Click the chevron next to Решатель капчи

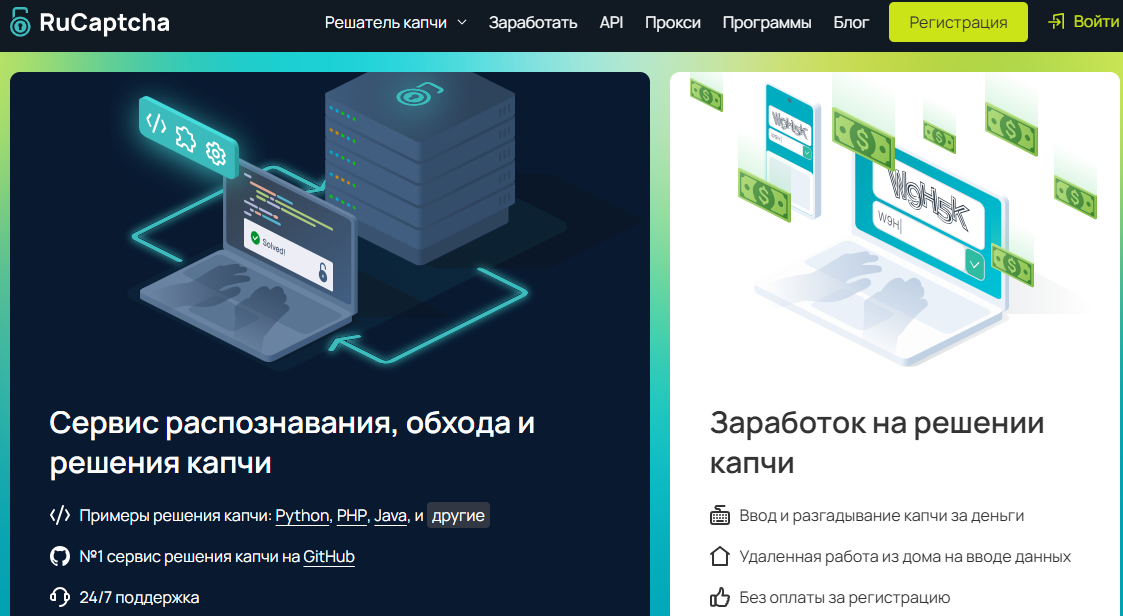coord(462,22)
